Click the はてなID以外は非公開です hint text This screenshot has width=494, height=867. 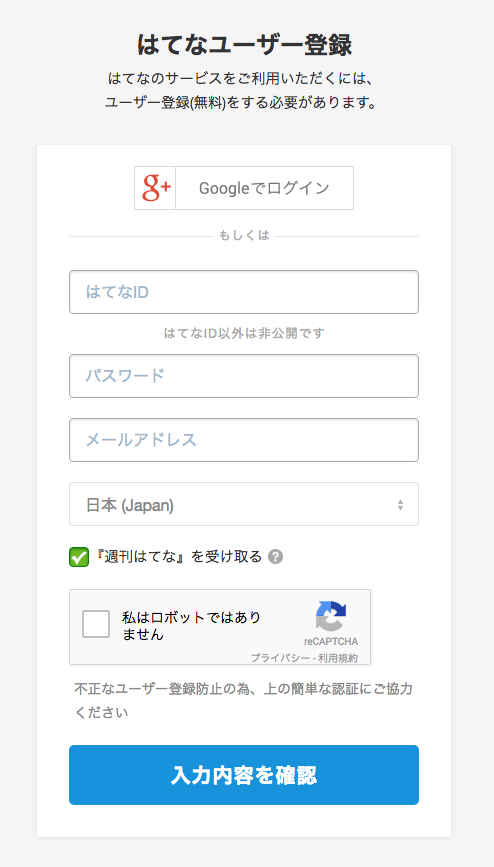(244, 333)
